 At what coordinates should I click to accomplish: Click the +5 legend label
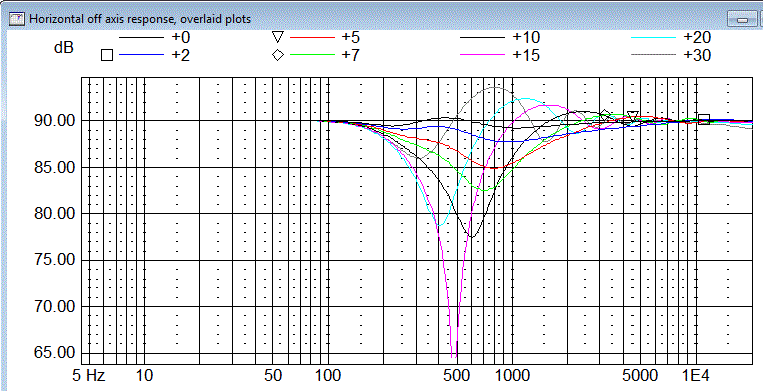pos(350,37)
